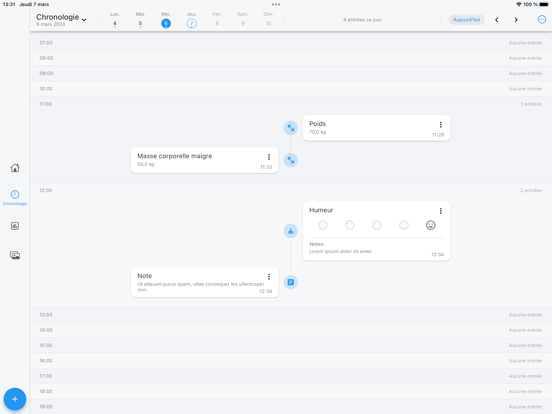Select the Chronologie clock icon in sidebar

15,194
